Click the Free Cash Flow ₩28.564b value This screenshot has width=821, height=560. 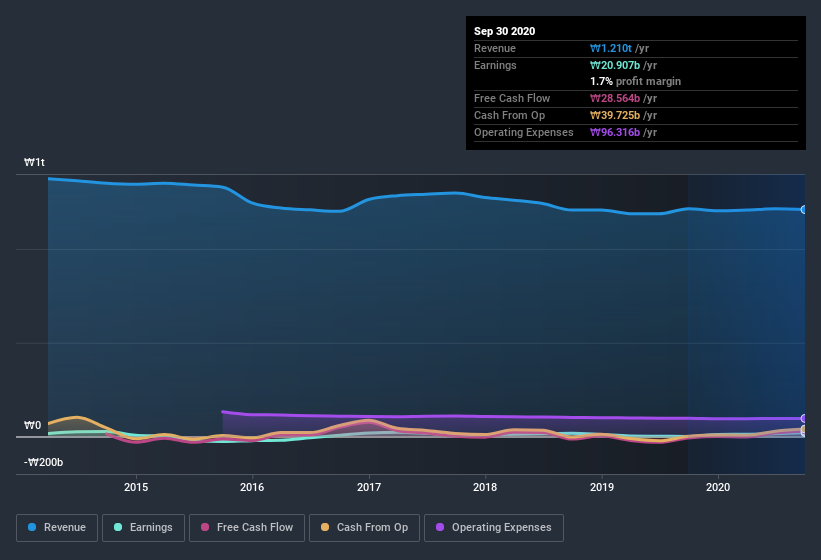click(x=615, y=98)
